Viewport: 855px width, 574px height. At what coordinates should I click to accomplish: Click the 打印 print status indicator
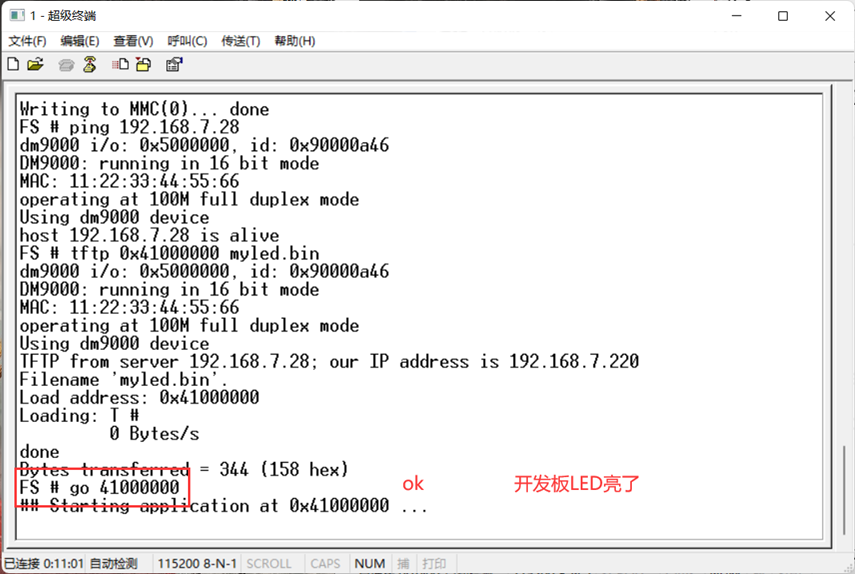click(x=434, y=563)
